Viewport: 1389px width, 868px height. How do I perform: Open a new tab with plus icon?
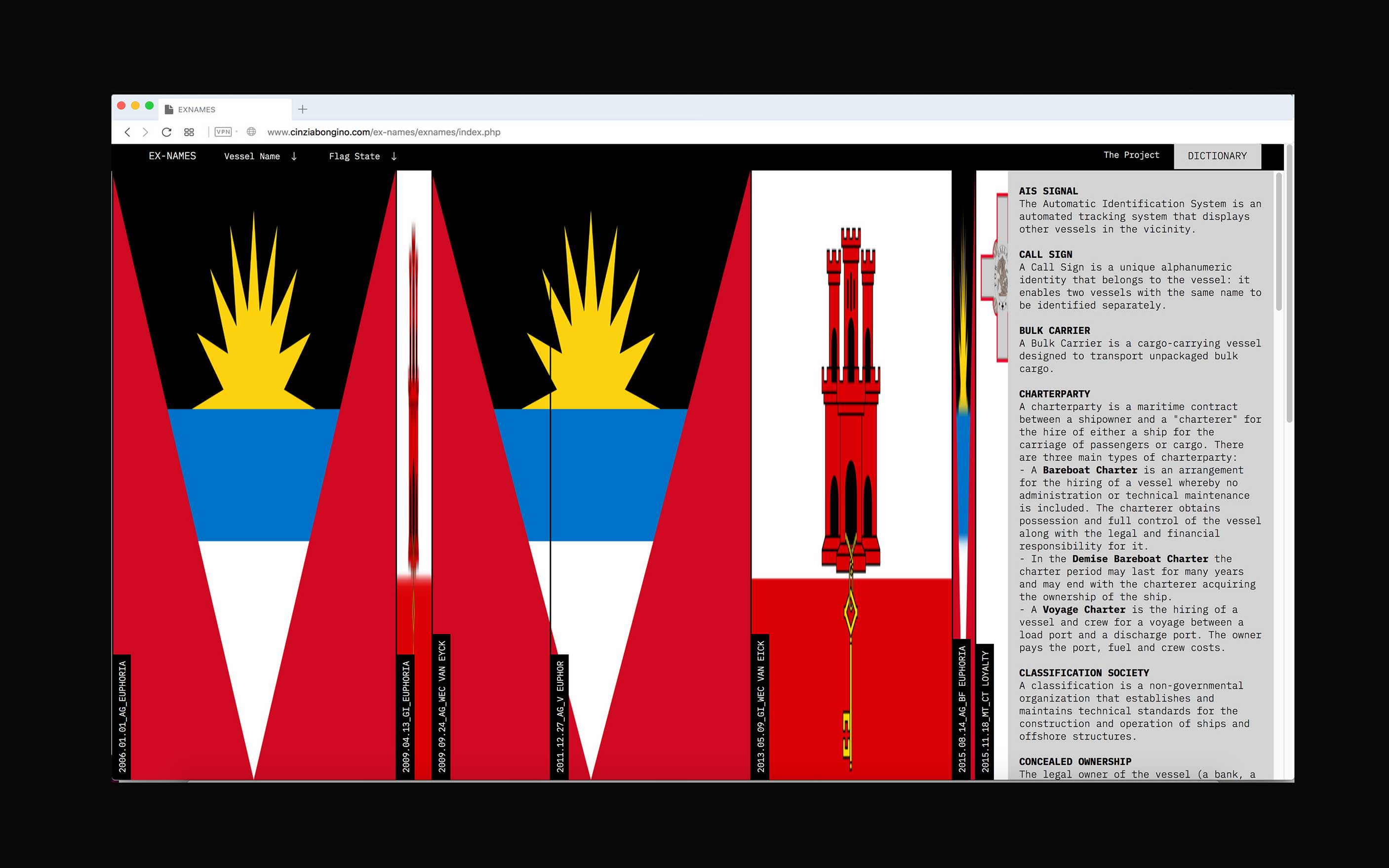point(303,109)
